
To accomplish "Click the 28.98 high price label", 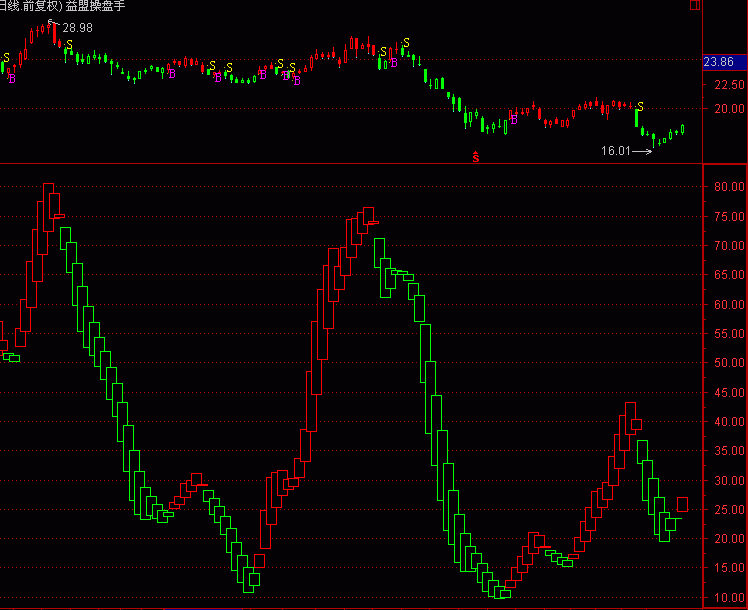I will pos(77,28).
